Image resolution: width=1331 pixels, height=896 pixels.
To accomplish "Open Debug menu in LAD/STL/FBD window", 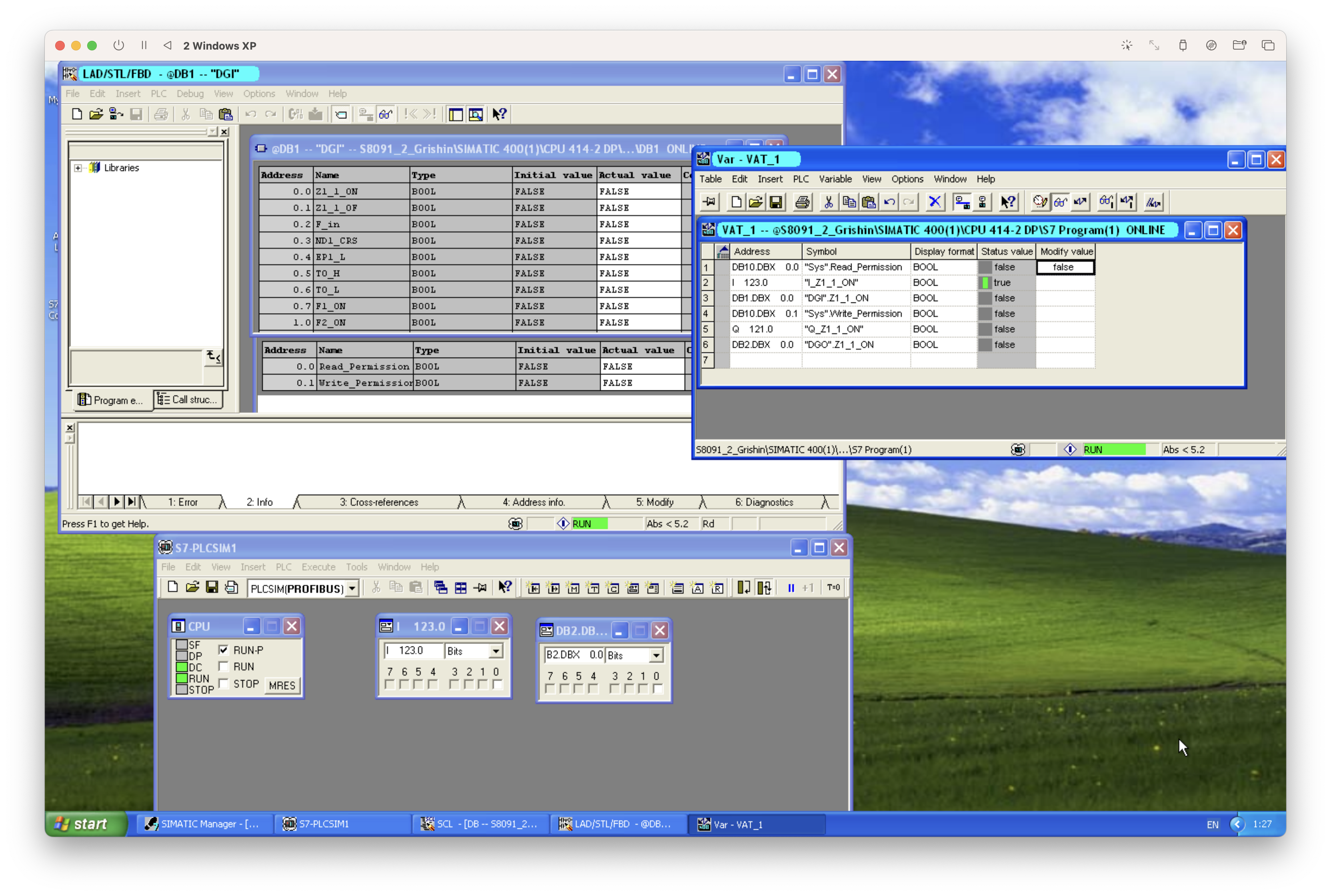I will pyautogui.click(x=190, y=94).
